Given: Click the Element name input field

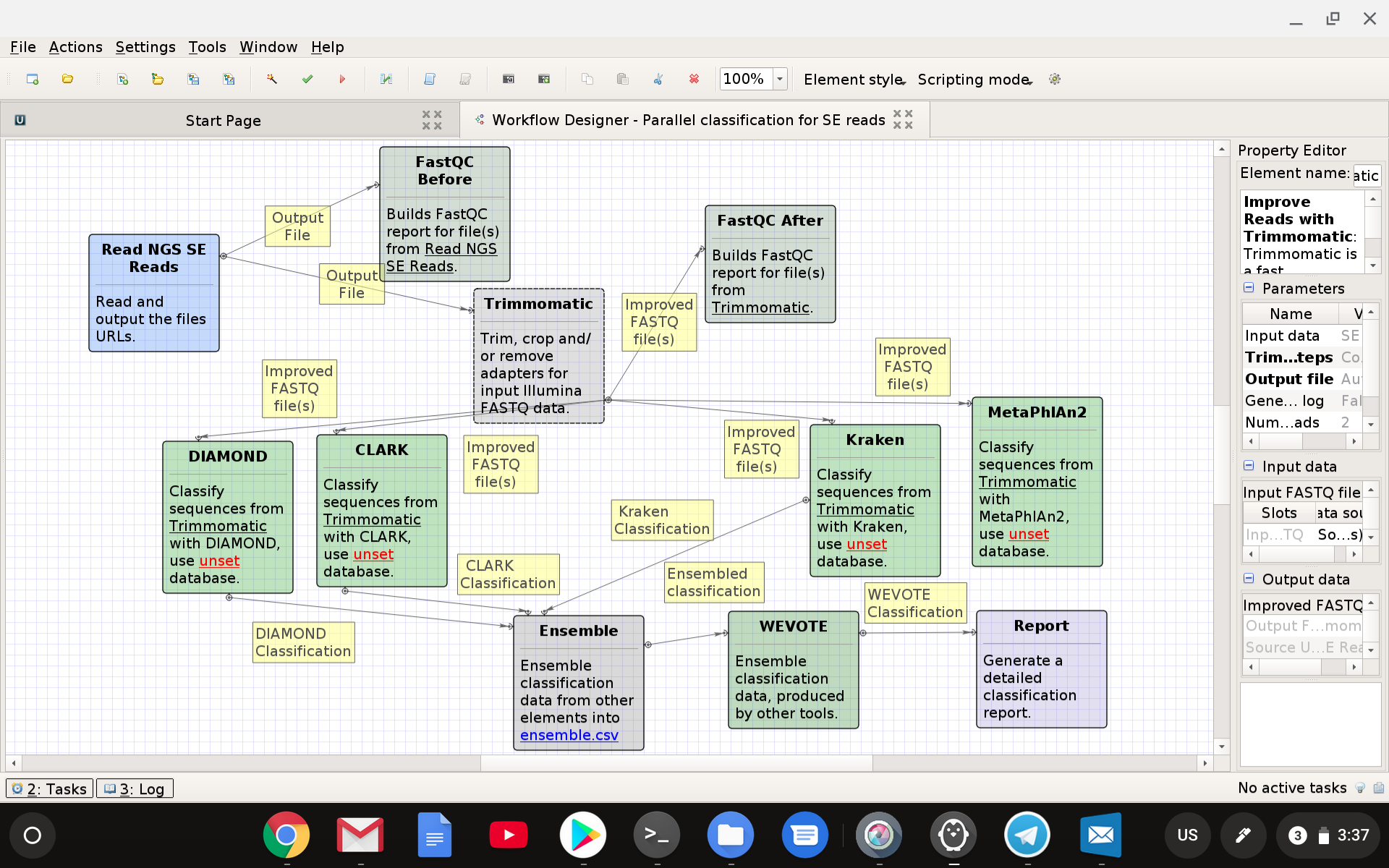Looking at the screenshot, I should point(1367,175).
